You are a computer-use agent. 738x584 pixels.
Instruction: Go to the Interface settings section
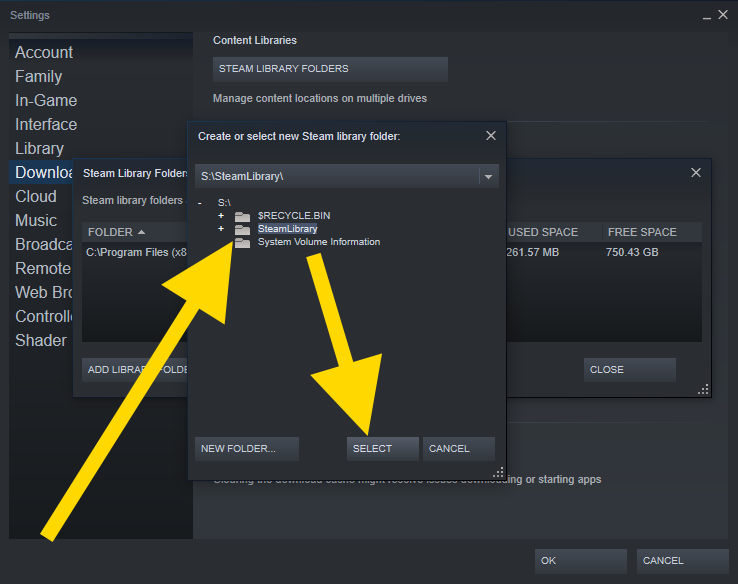click(x=46, y=124)
